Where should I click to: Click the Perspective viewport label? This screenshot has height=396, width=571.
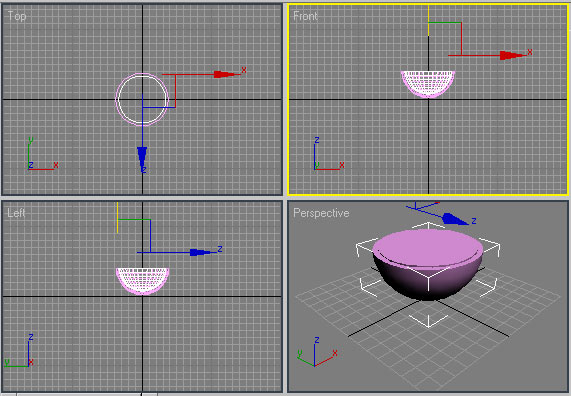(x=321, y=213)
